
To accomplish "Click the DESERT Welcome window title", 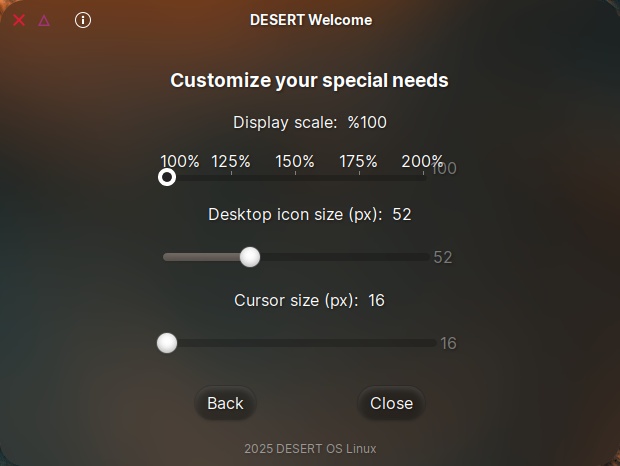I will pos(310,20).
